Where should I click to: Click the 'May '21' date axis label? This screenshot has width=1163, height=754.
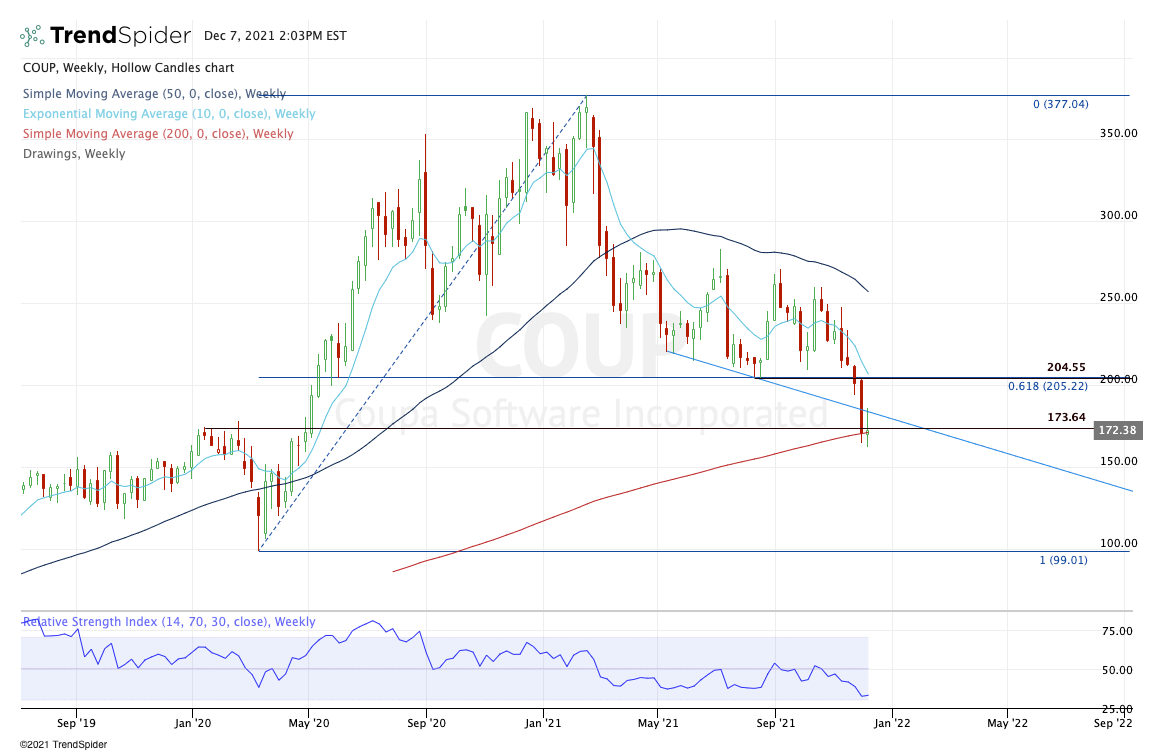[x=658, y=723]
